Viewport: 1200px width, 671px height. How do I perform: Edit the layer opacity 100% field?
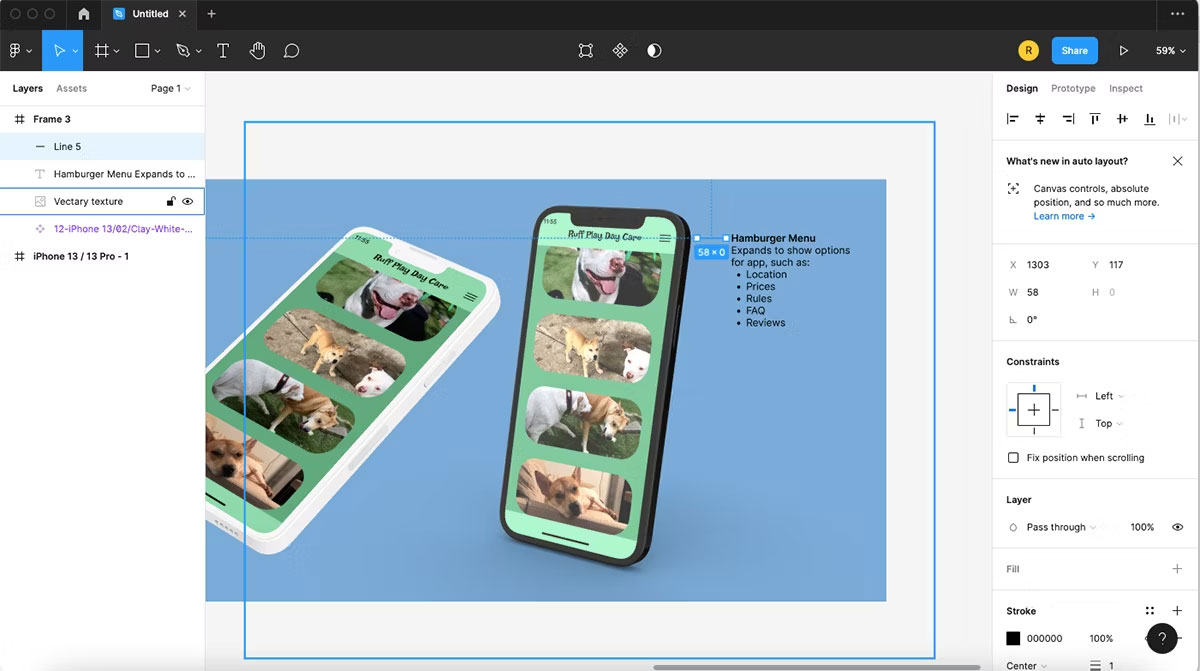point(1142,527)
